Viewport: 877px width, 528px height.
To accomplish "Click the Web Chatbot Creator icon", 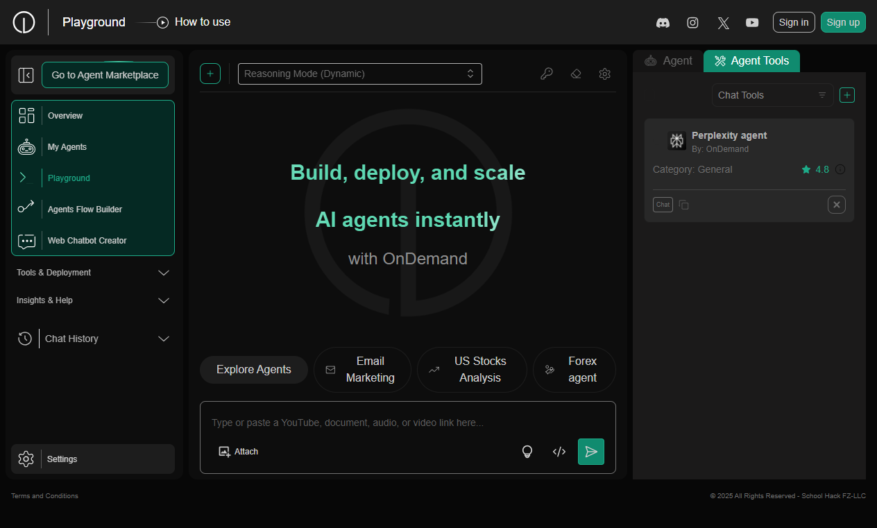I will (26, 241).
